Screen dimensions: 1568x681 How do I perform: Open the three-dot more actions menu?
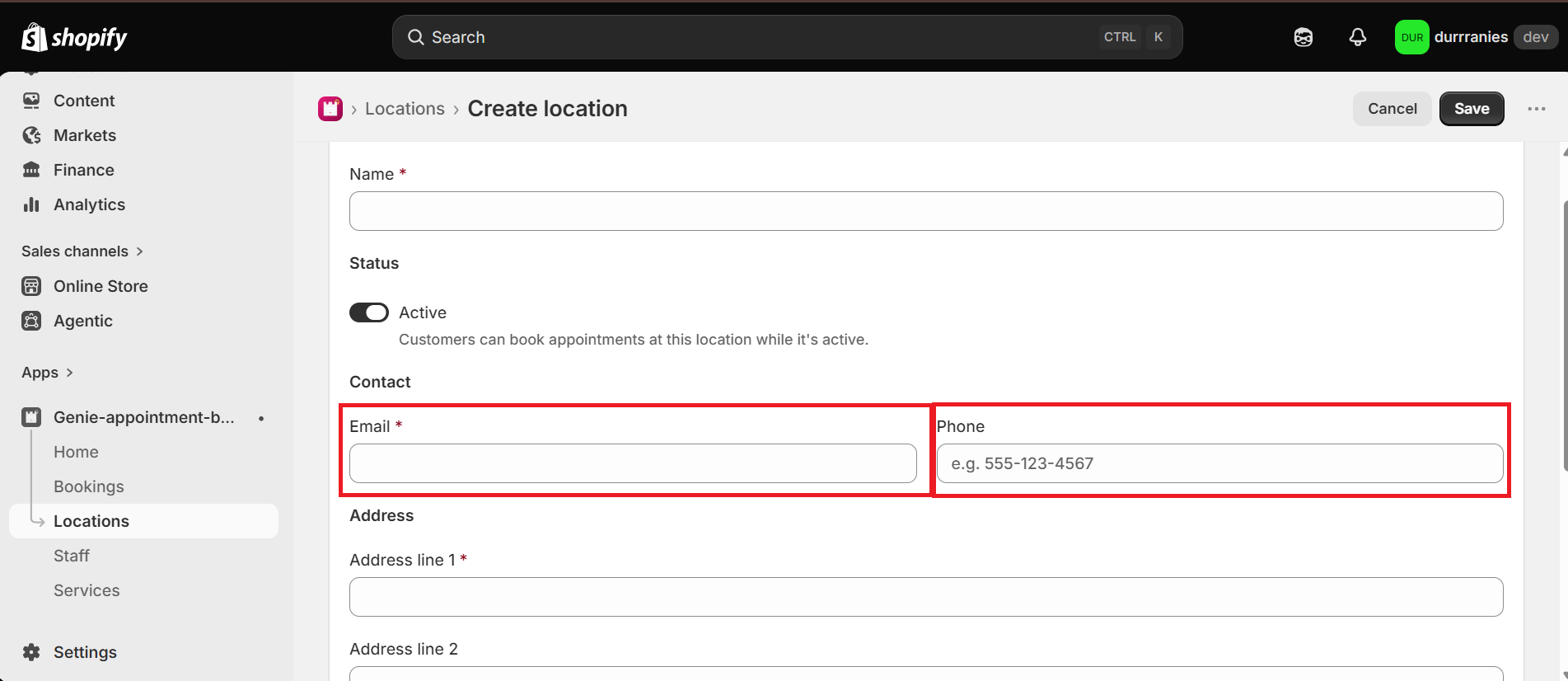(1536, 109)
